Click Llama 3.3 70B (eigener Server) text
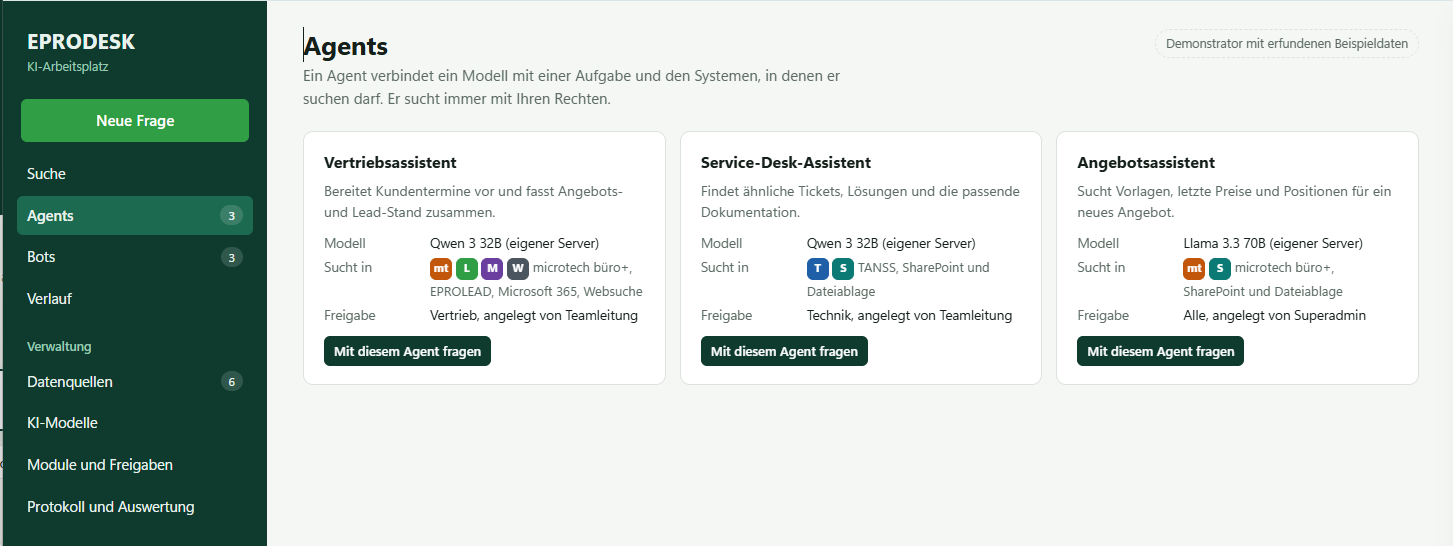The height and width of the screenshot is (546, 1453). click(x=1273, y=243)
